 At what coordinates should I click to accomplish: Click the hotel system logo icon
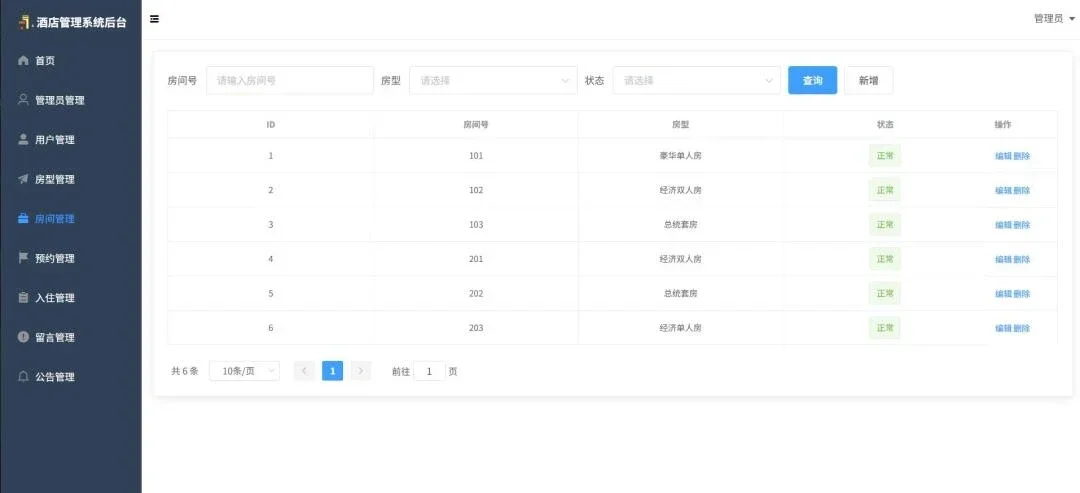(x=25, y=21)
